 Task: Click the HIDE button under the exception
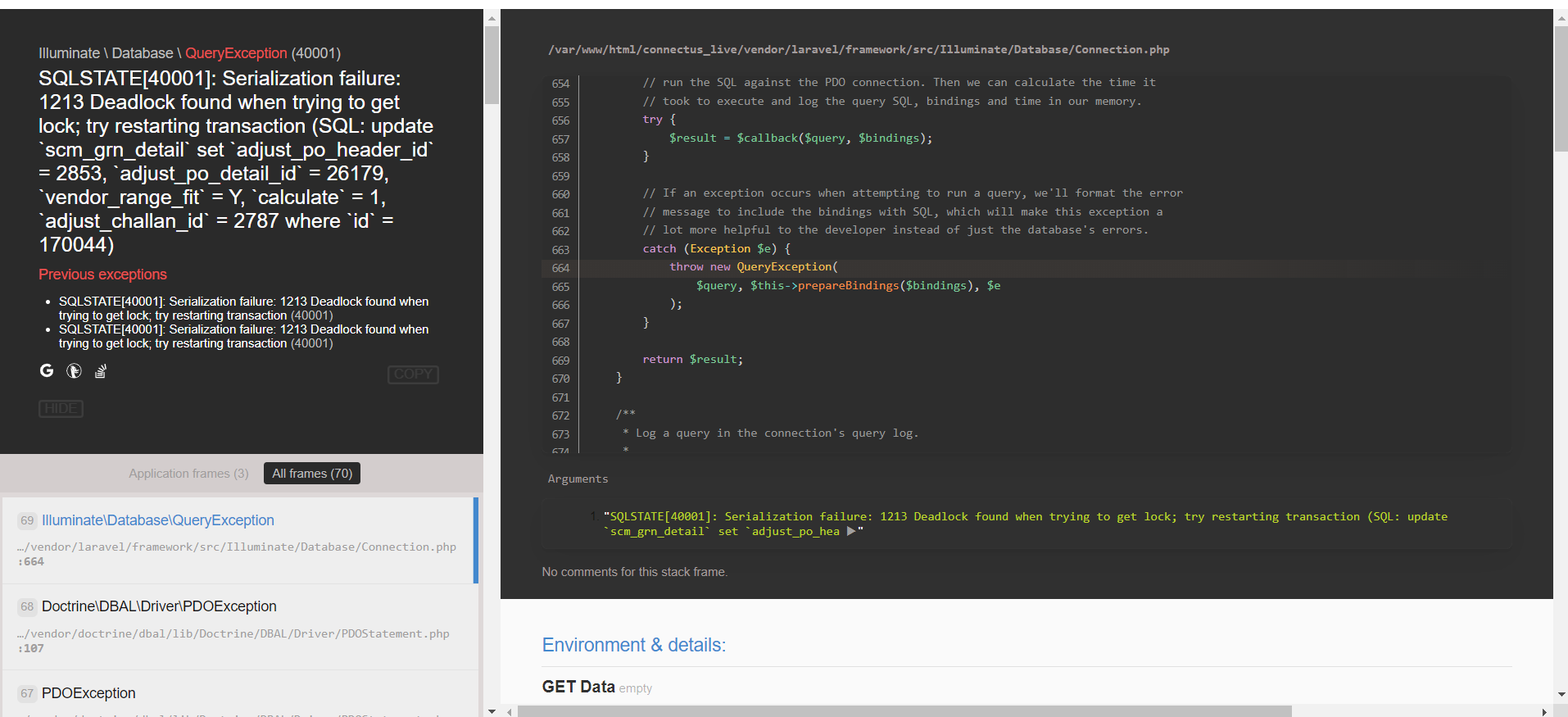[x=61, y=408]
